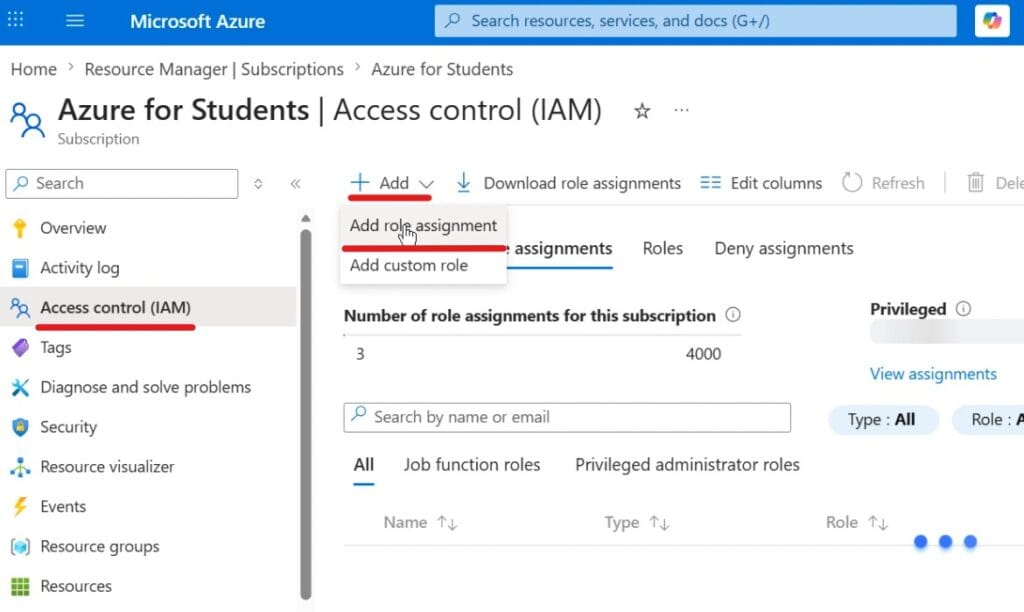Viewport: 1024px width, 612px height.
Task: Open the Type : All filter
Action: click(x=883, y=419)
